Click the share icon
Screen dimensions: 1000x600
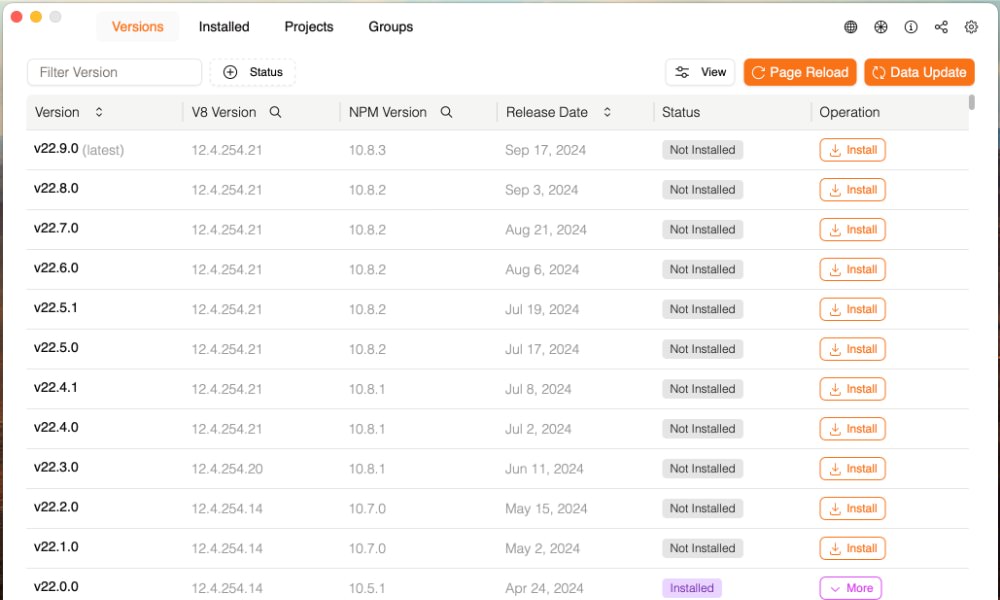click(941, 27)
